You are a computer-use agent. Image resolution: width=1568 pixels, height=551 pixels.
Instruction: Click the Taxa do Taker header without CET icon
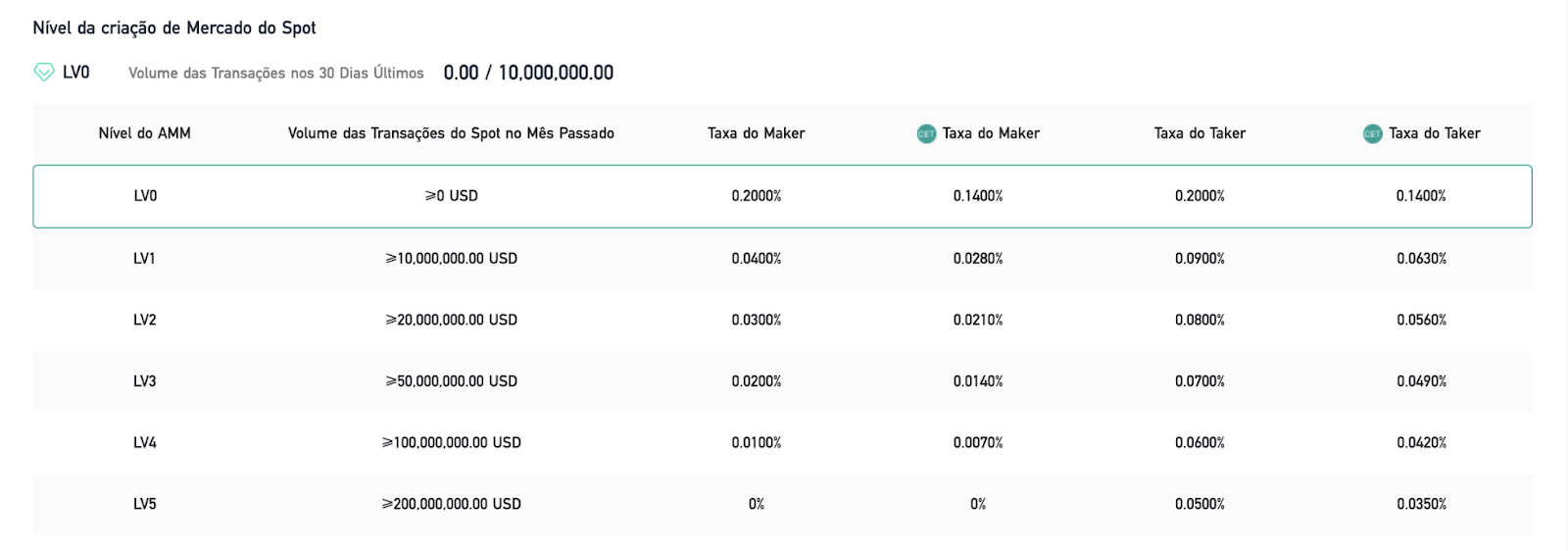tap(1200, 133)
